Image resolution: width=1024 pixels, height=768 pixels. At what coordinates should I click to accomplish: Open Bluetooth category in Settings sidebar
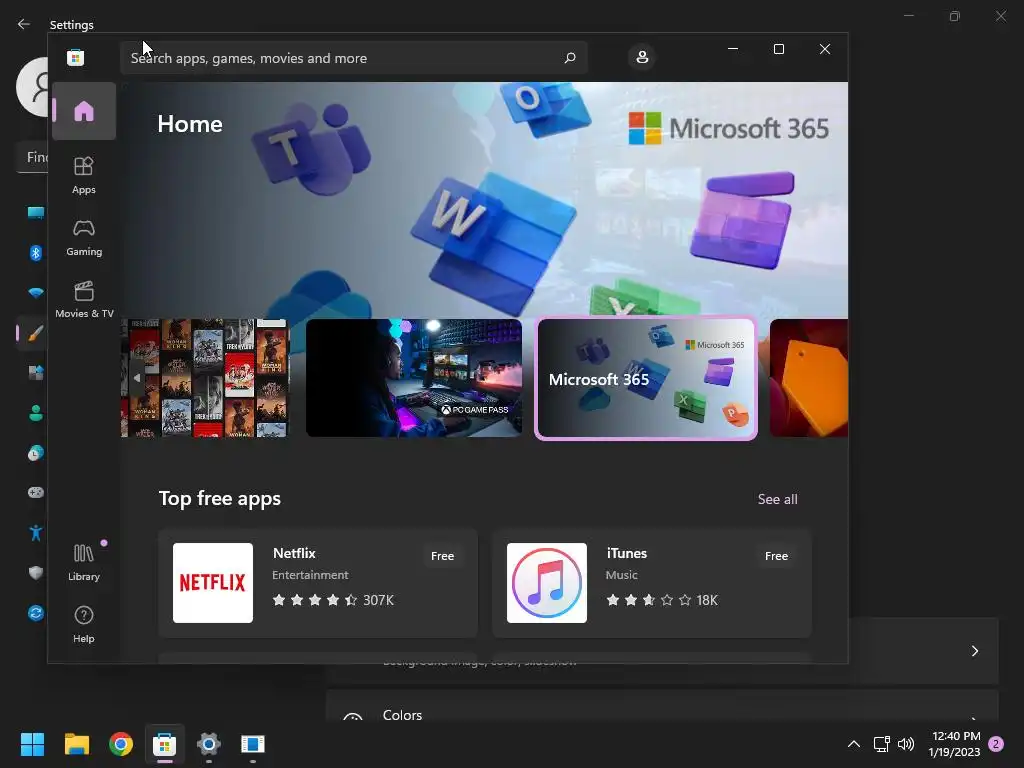[36, 253]
